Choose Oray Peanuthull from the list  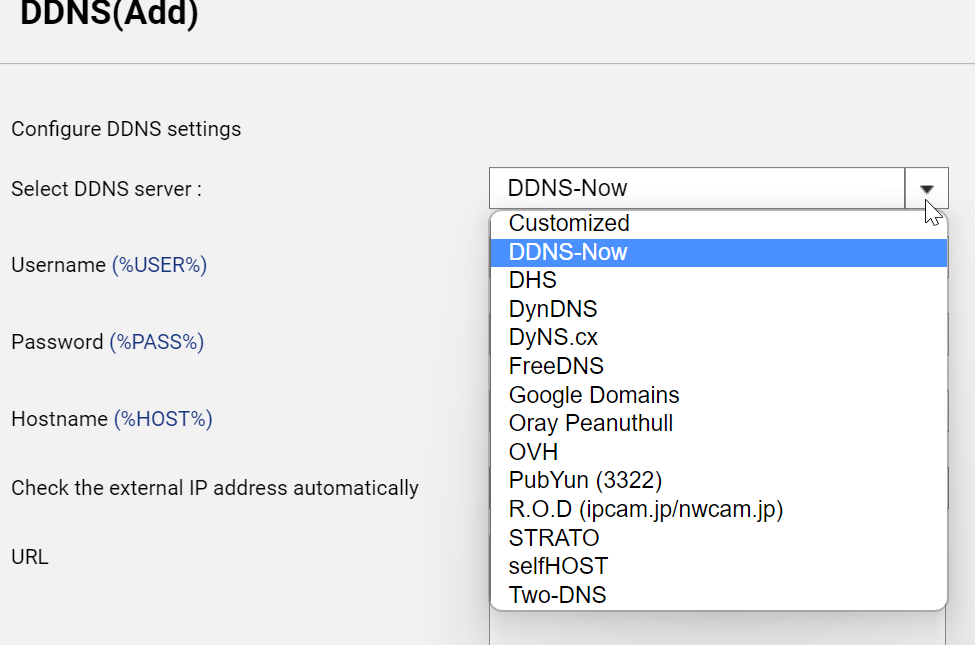(x=590, y=423)
